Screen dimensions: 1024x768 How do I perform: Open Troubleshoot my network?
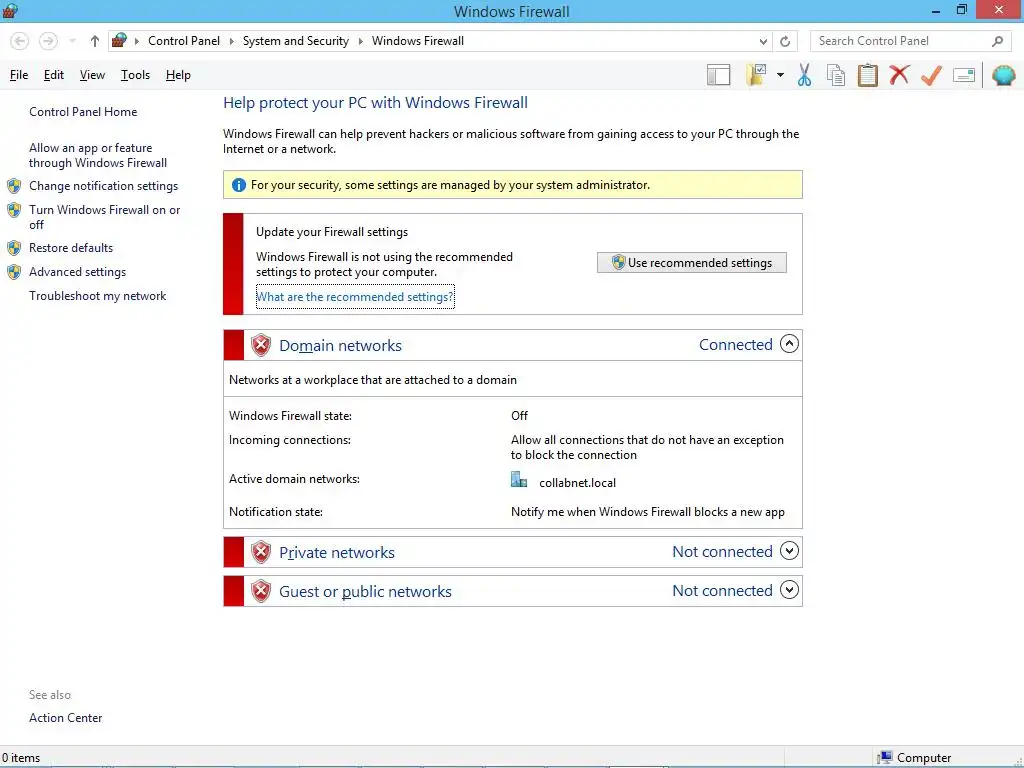pos(97,296)
